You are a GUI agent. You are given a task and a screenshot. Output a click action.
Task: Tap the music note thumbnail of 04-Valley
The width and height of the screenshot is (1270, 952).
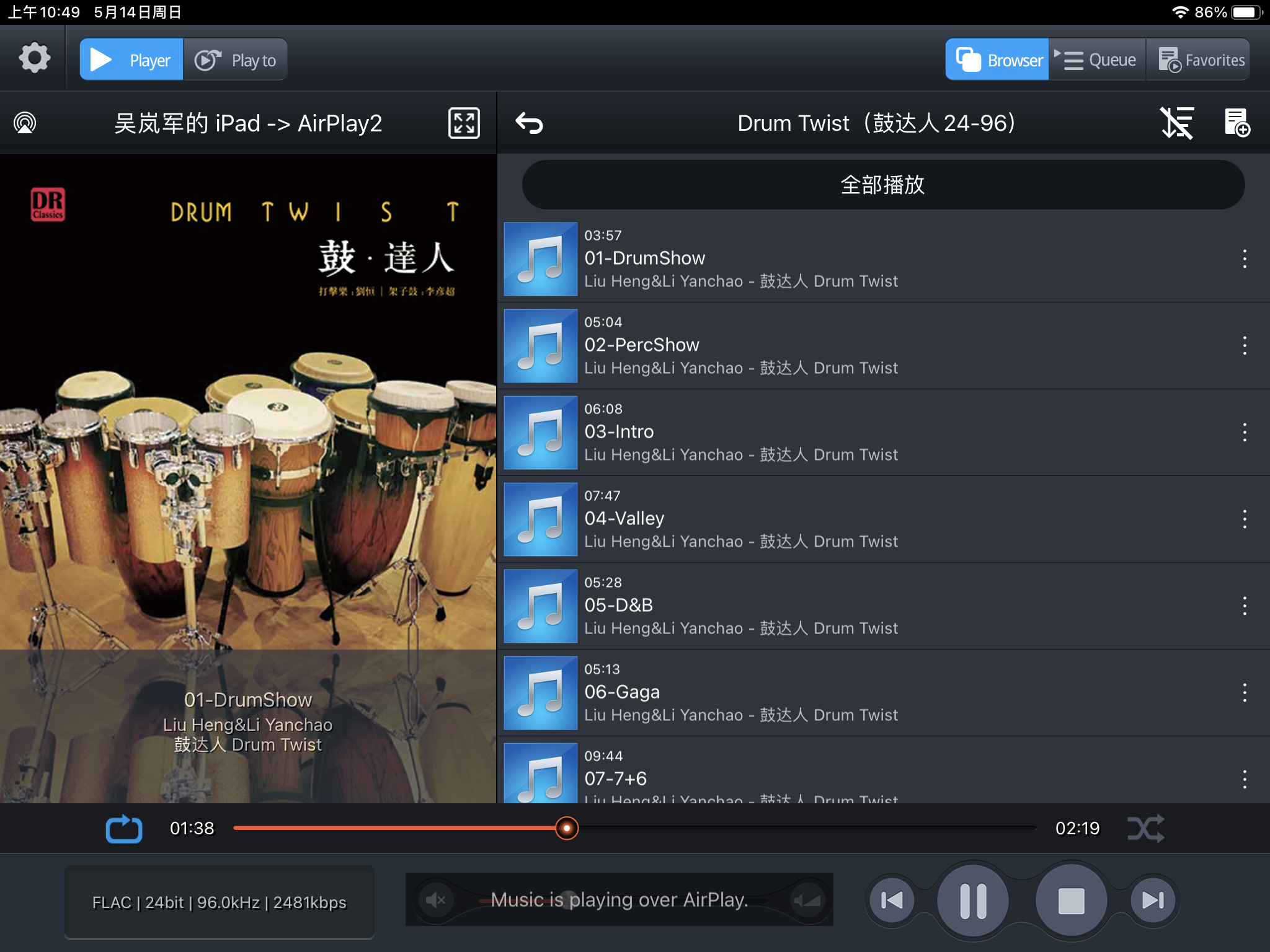coord(541,519)
